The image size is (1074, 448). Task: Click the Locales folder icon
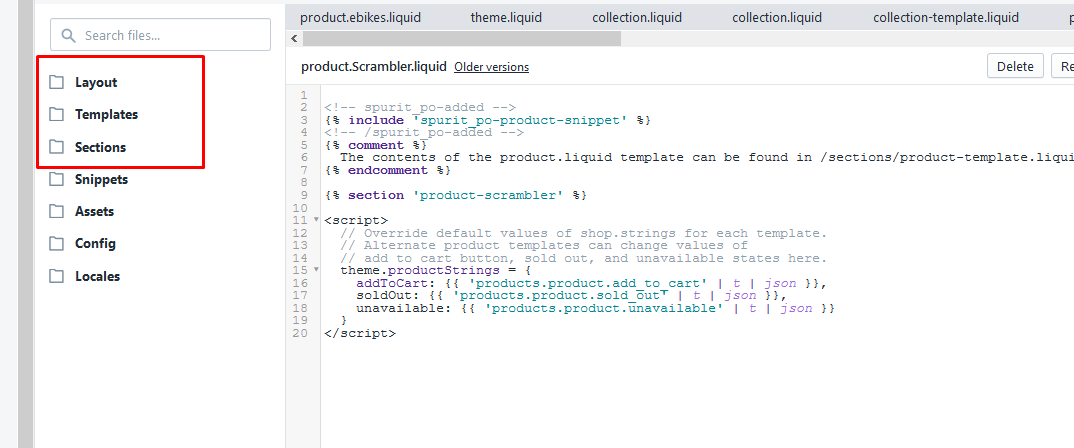(x=56, y=277)
